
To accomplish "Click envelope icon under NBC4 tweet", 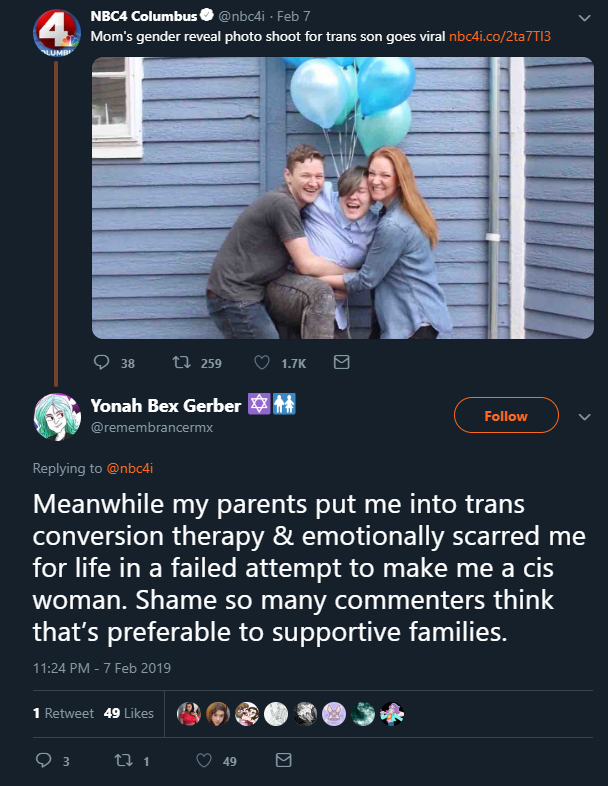I will (x=341, y=362).
